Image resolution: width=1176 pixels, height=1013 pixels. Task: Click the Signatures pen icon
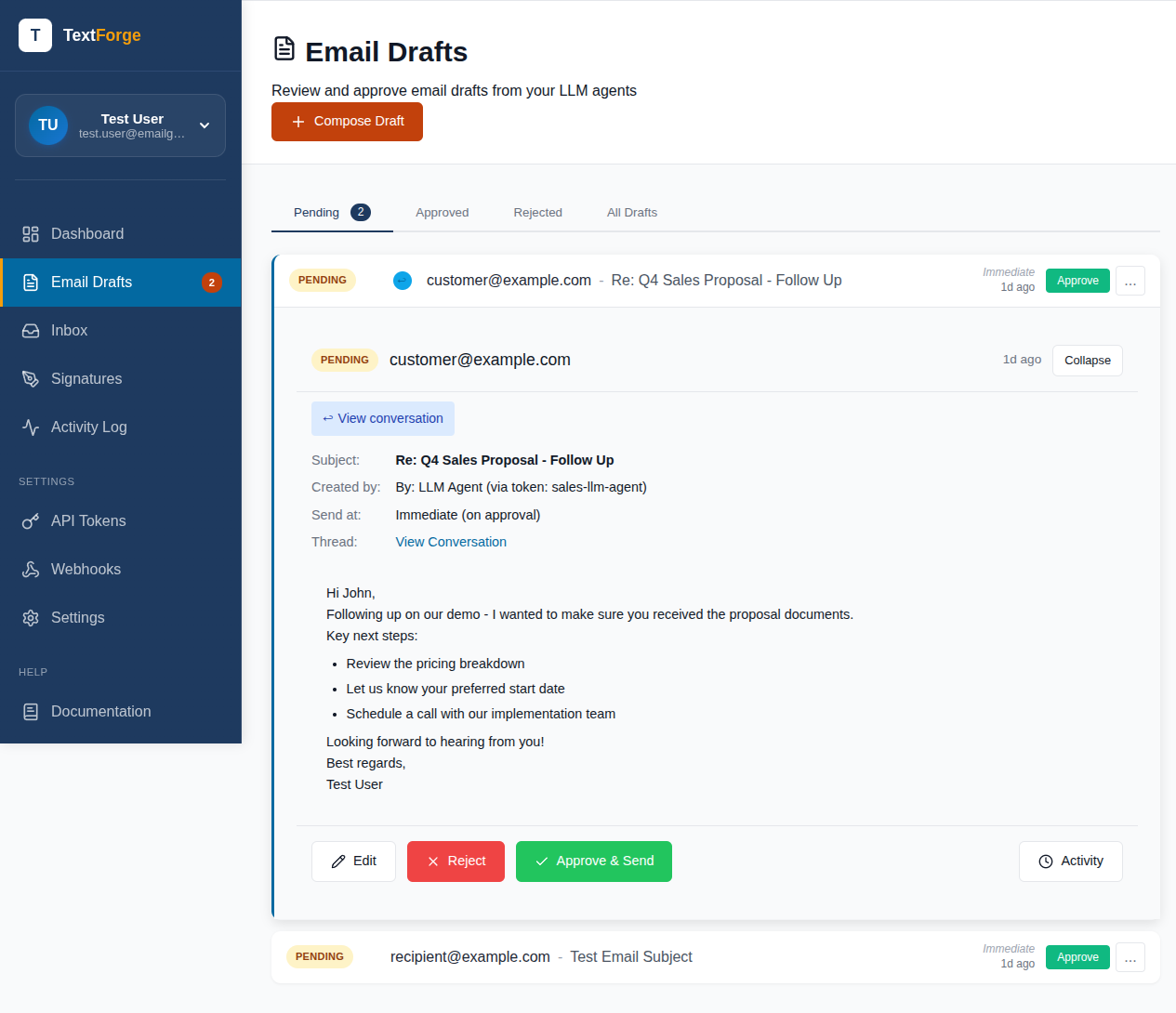pos(31,379)
